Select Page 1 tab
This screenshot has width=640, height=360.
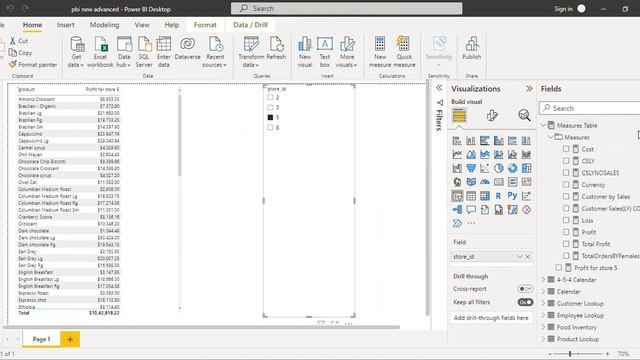click(x=42, y=339)
